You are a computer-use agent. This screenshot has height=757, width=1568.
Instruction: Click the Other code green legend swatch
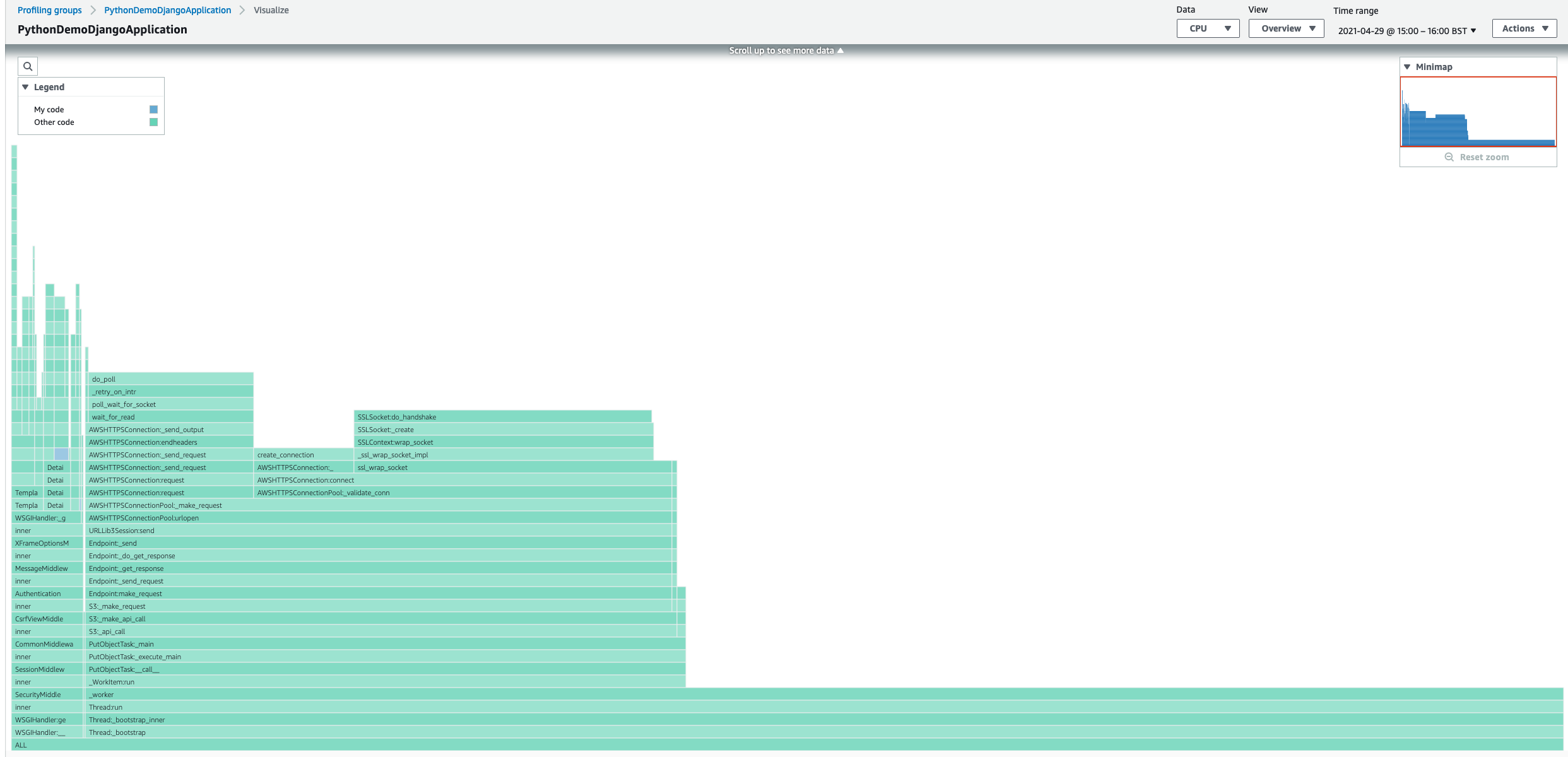coord(153,122)
